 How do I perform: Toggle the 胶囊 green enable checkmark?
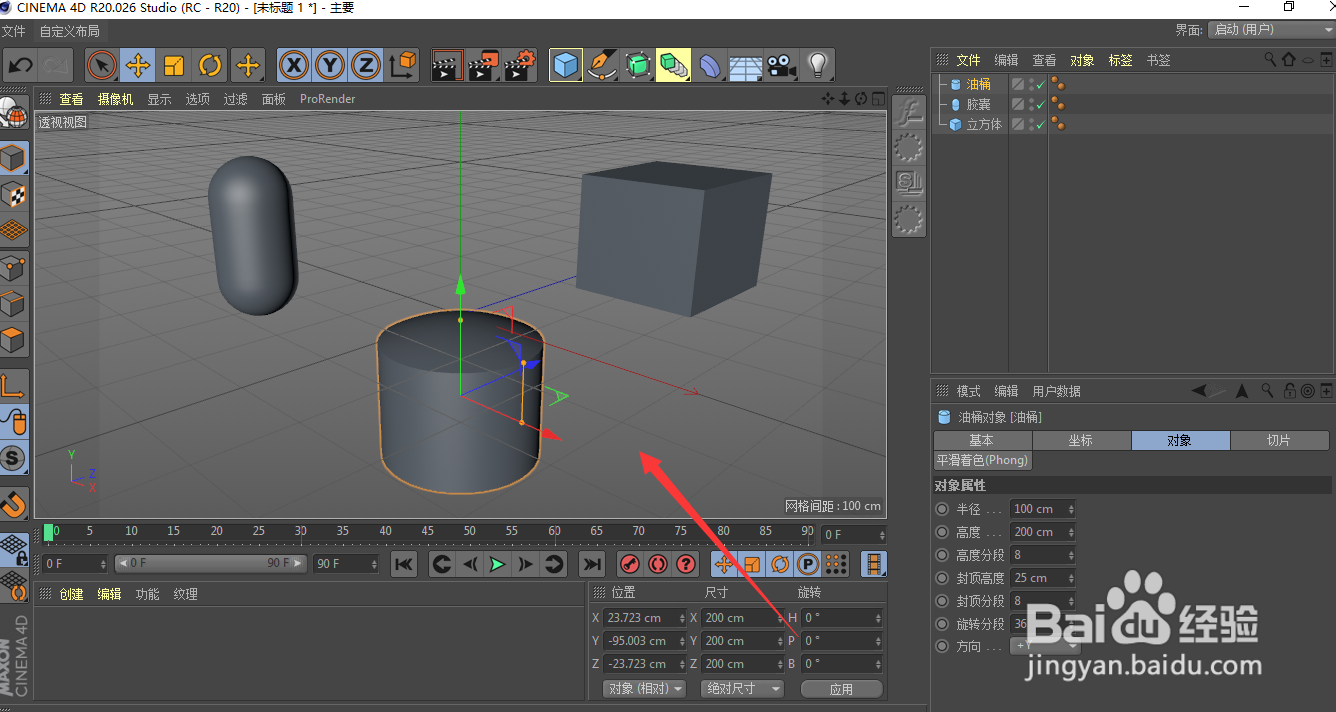(x=1041, y=104)
